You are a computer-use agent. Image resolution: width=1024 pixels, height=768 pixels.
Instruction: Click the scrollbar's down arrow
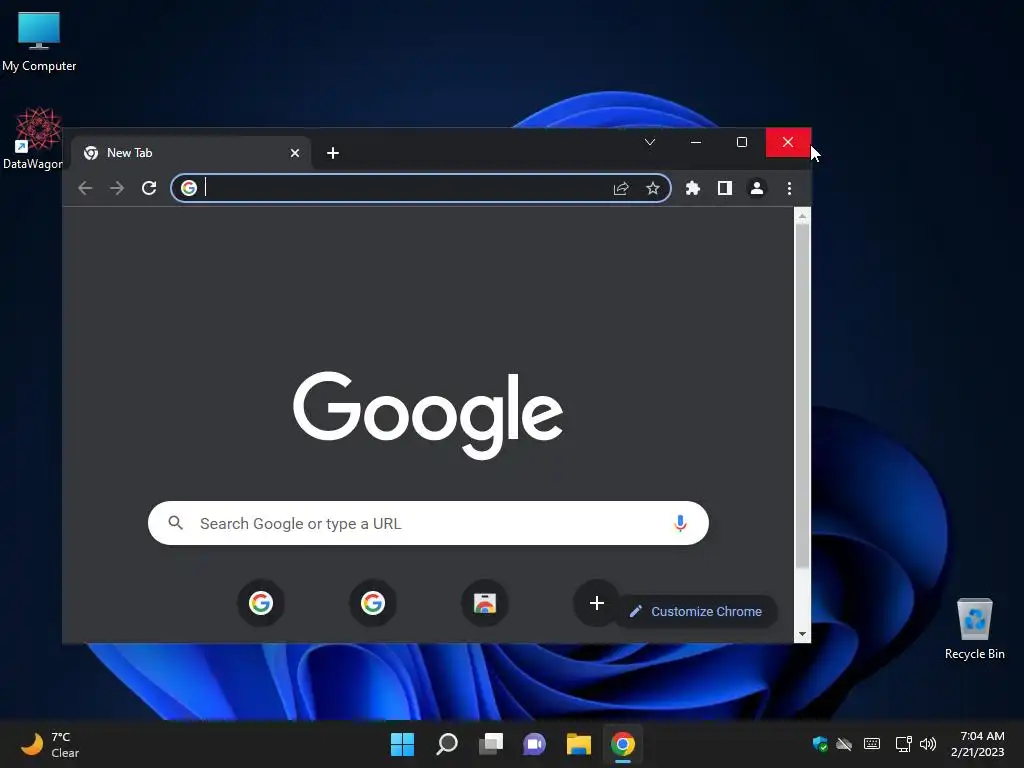(x=802, y=634)
